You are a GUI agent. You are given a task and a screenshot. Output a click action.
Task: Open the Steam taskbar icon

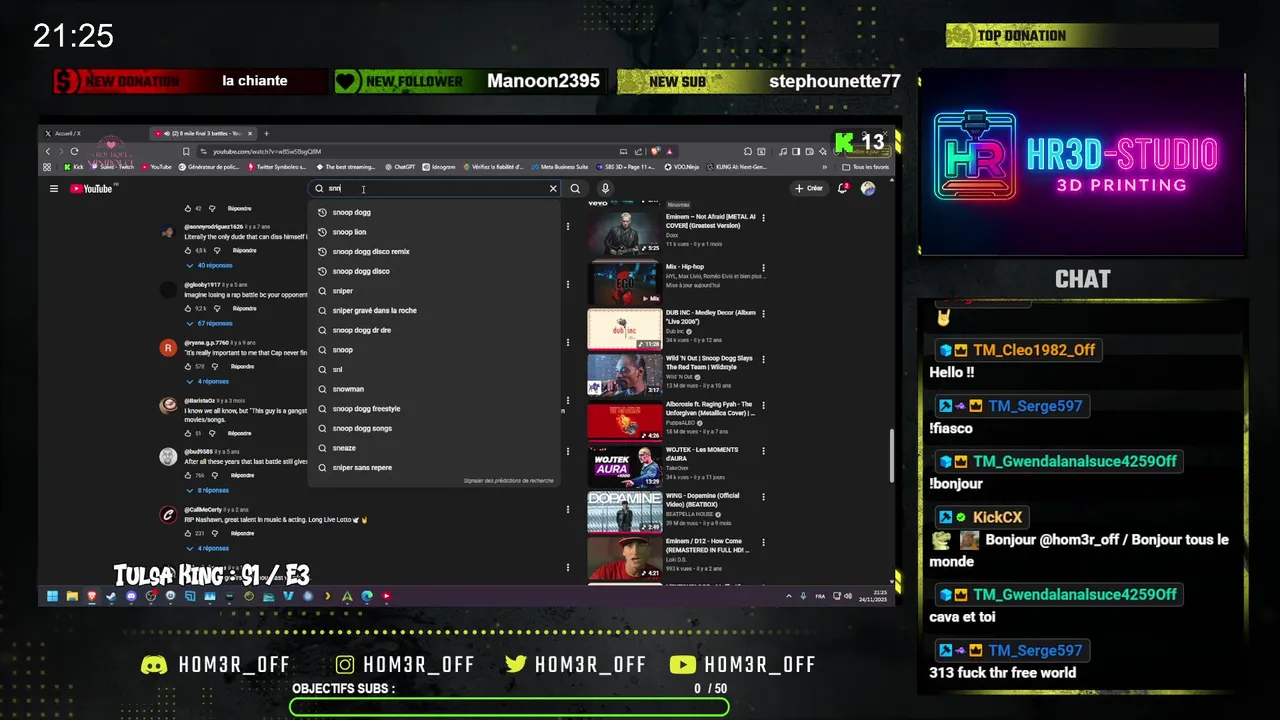pos(111,596)
